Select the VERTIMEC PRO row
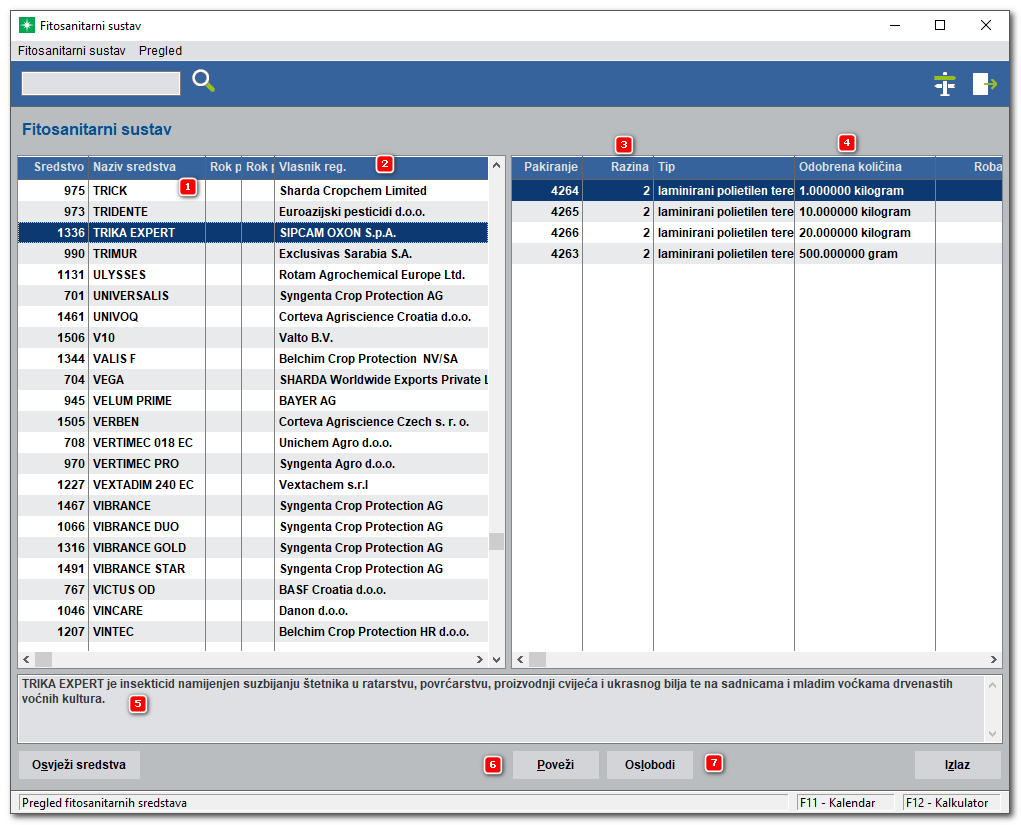The image size is (1021, 825). [x=253, y=464]
